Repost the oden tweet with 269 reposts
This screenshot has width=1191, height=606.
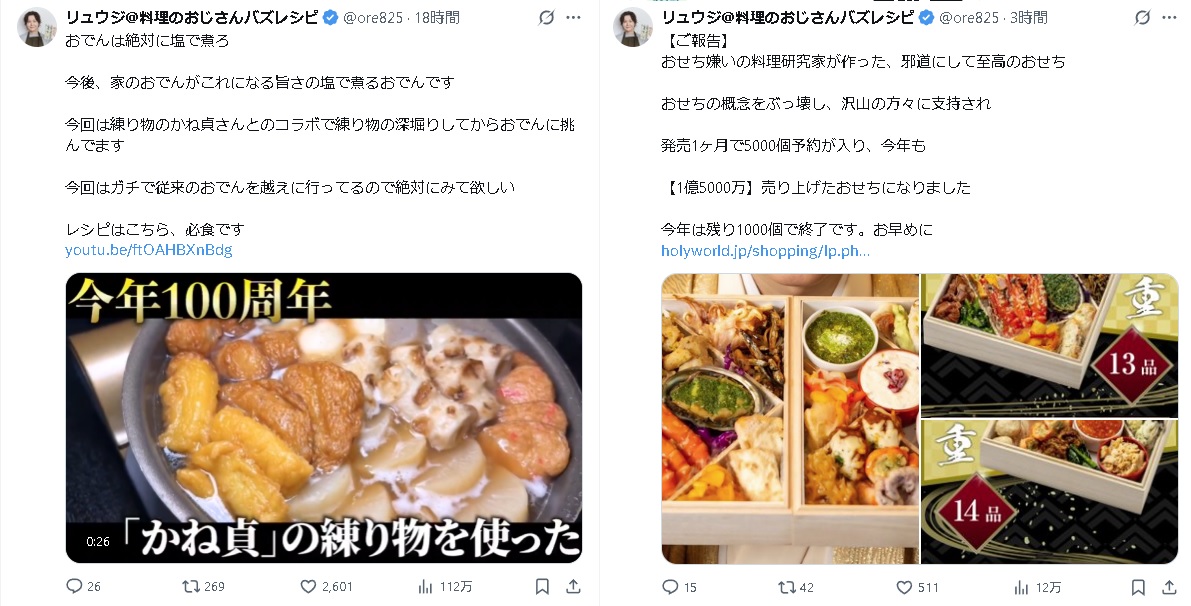203,586
